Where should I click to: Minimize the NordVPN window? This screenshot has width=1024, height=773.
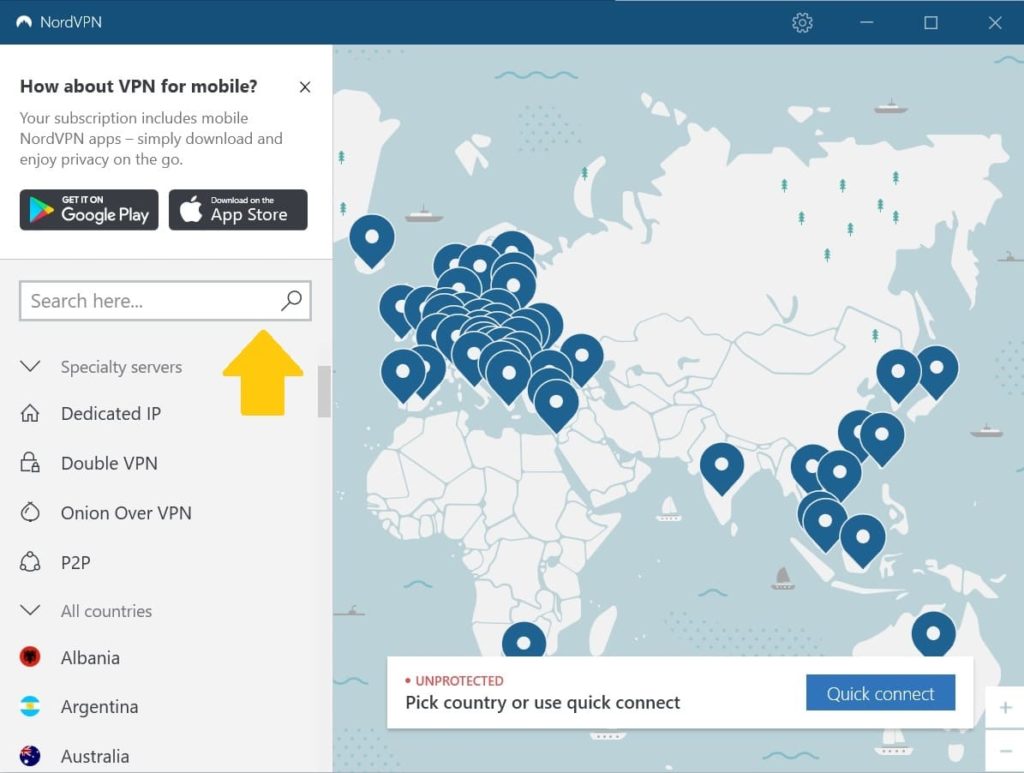(x=867, y=22)
